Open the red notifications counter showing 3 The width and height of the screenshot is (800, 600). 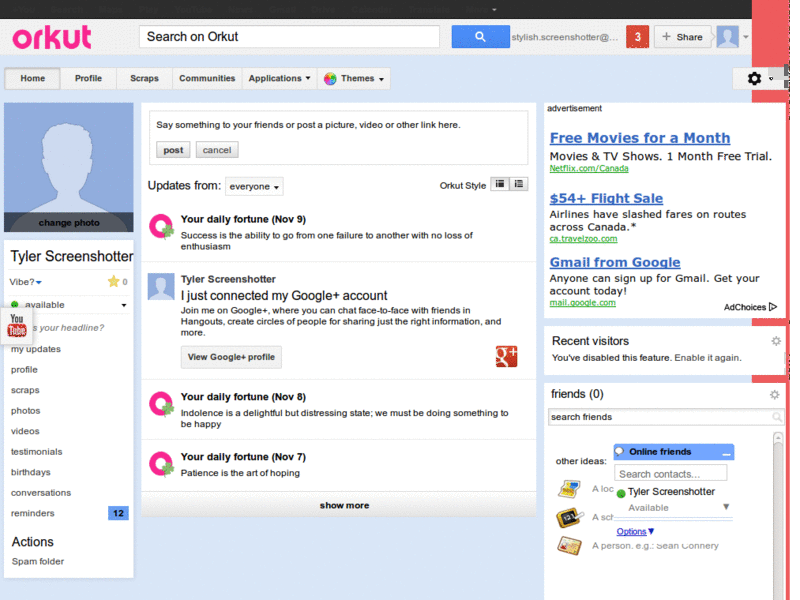(x=637, y=37)
